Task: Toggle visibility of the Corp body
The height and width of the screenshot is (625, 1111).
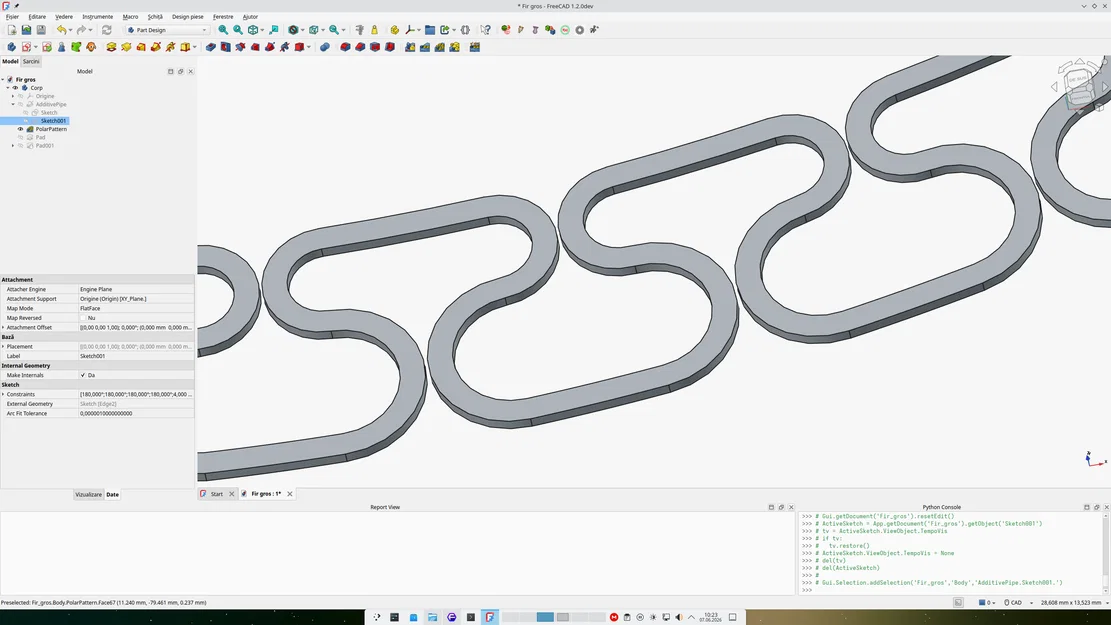Action: pos(15,88)
